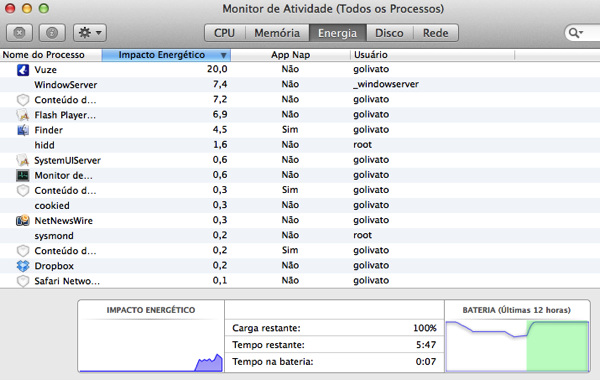The image size is (600, 380).
Task: Click the Vuze app icon
Action: [x=23, y=70]
